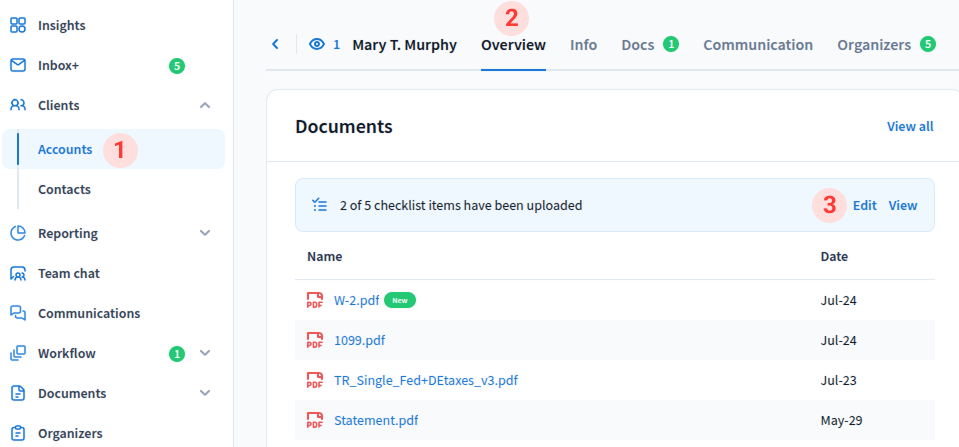Open the Communication tab

pyautogui.click(x=757, y=45)
